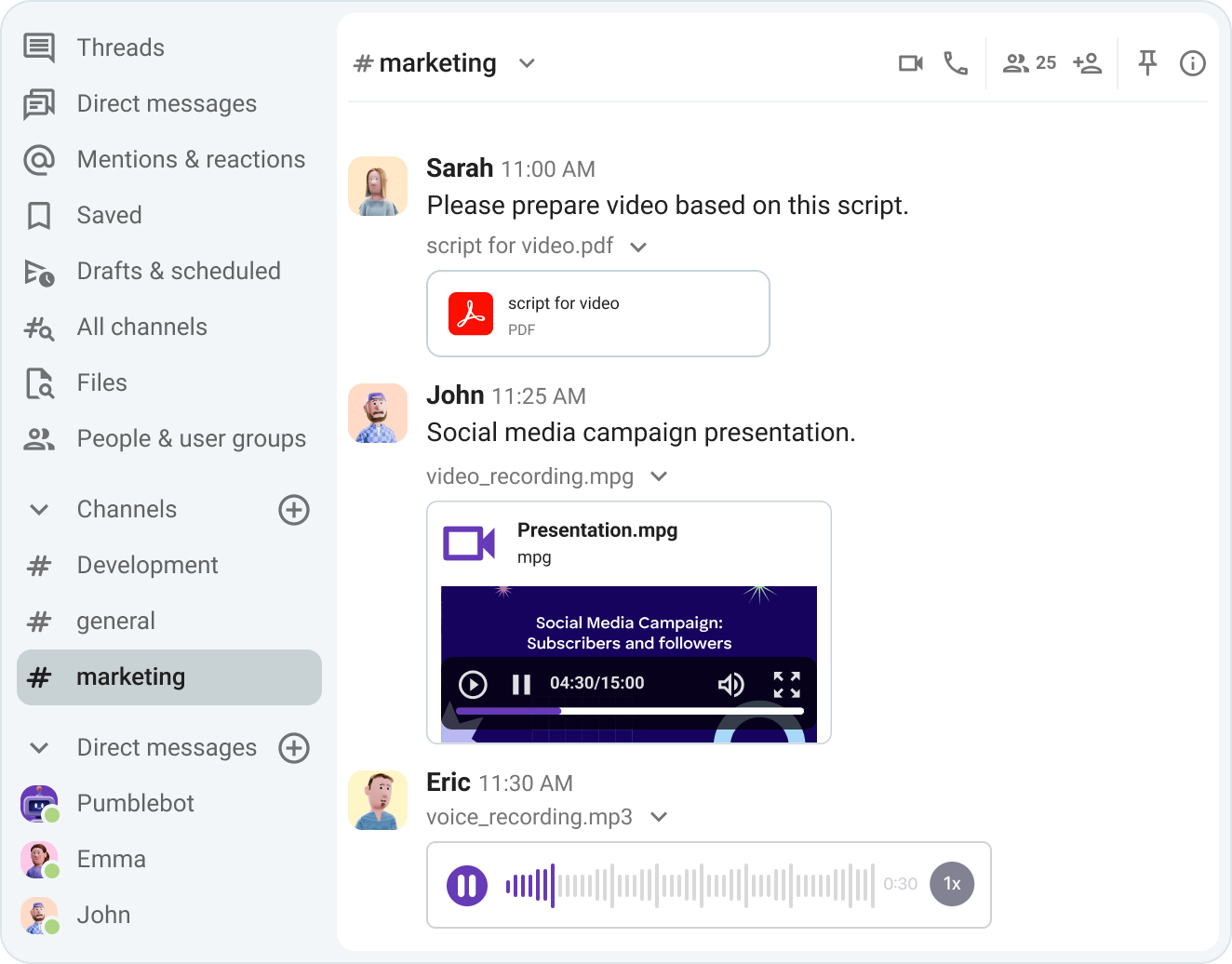Change playback speed with the 1x button

coord(951,884)
